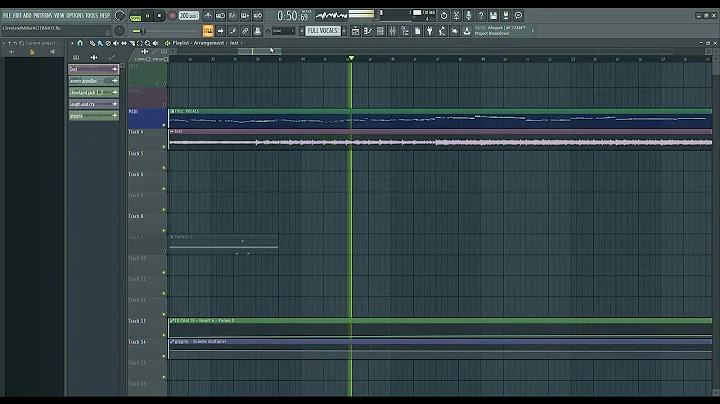Open the FILE menu
The image size is (720, 404).
point(6,16)
